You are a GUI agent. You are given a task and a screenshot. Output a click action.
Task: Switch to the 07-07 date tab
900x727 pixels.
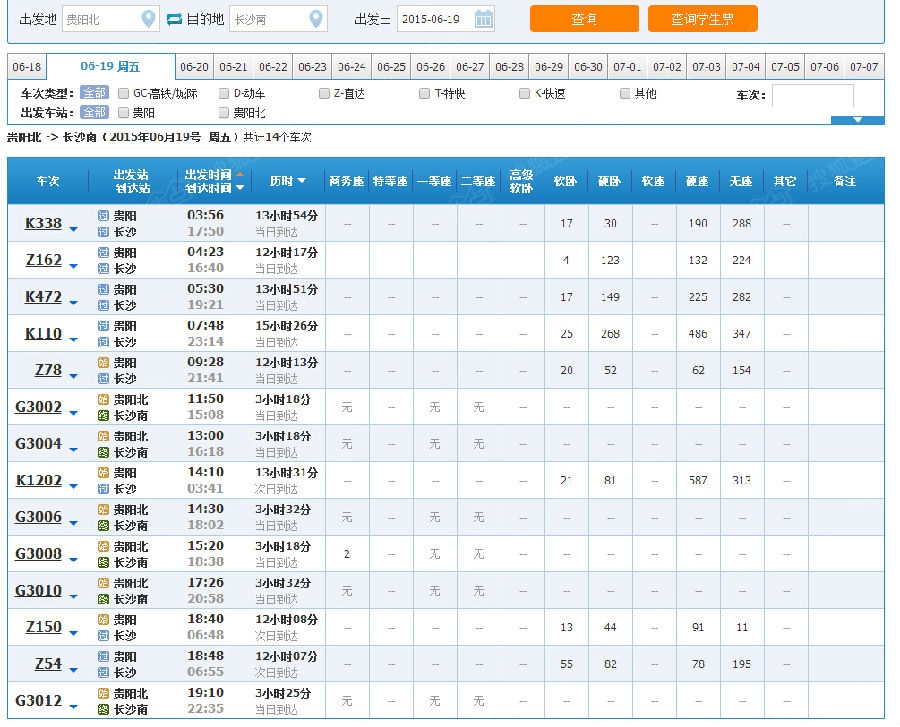864,67
